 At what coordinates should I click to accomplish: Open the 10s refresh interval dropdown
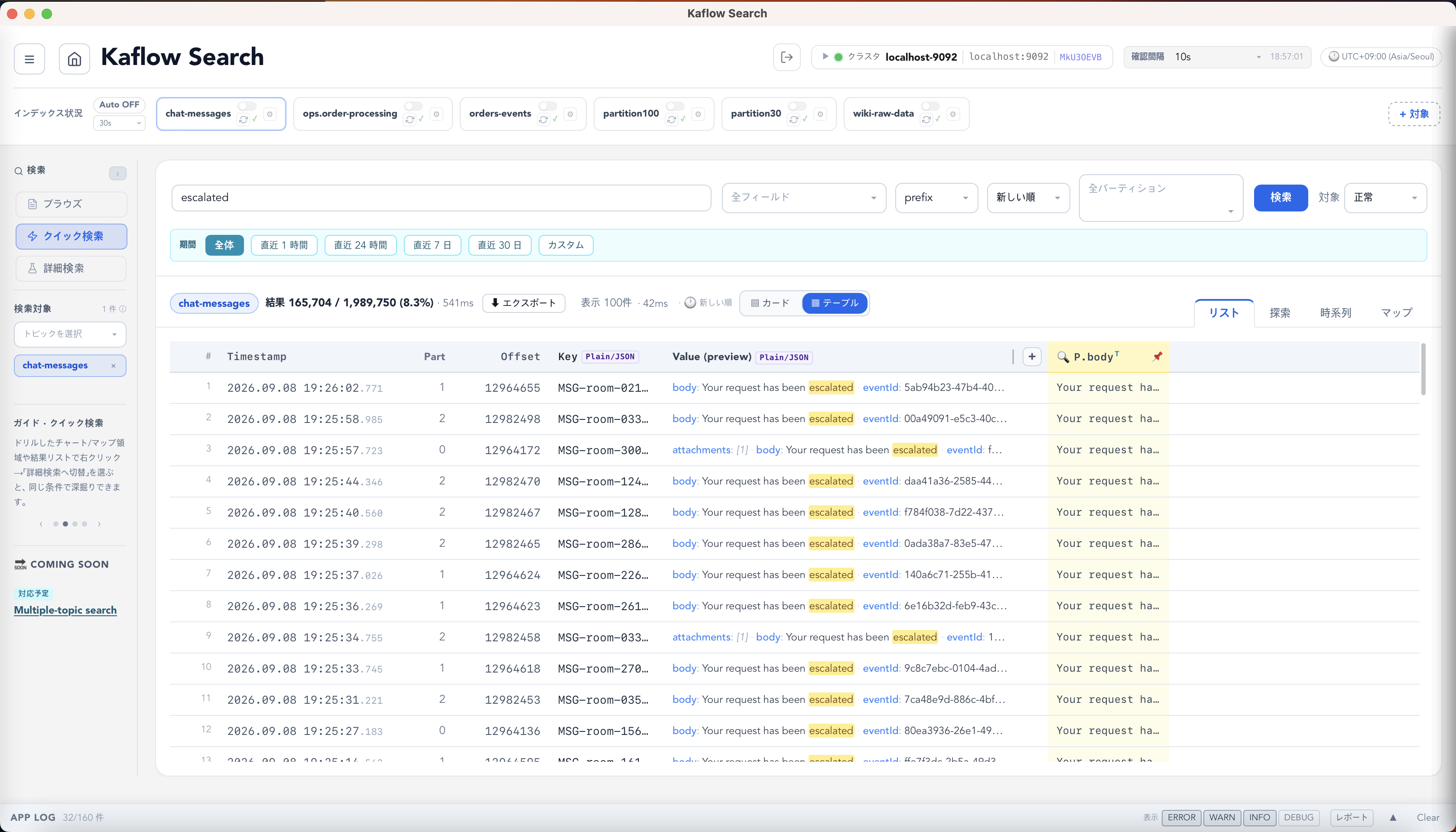click(x=1217, y=57)
